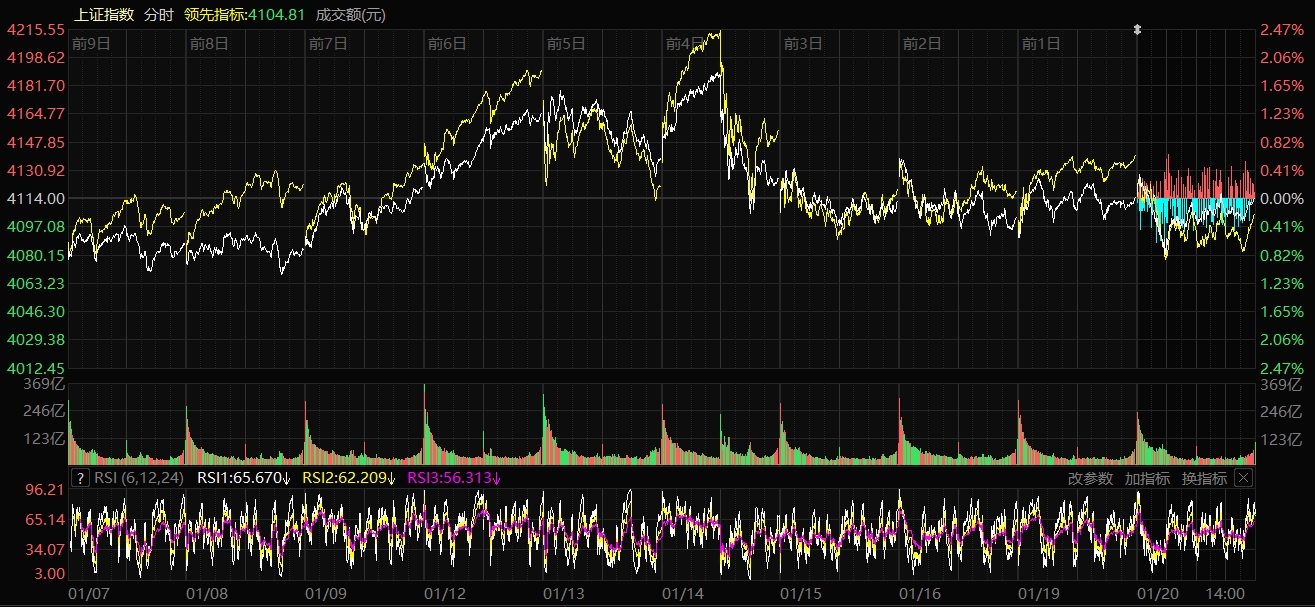Click the small marker icon above 01/20 session
Screen dimensions: 1315x607
tap(1137, 29)
